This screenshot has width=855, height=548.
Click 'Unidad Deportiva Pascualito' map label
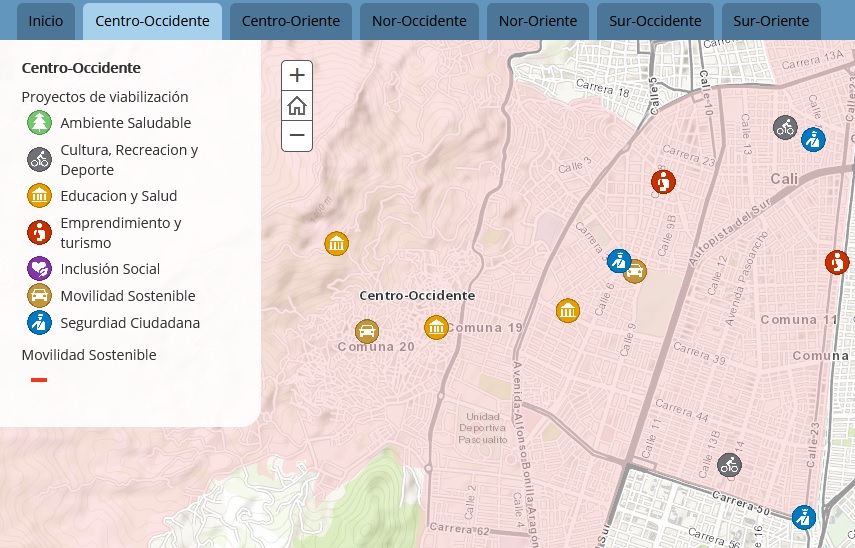pyautogui.click(x=483, y=428)
